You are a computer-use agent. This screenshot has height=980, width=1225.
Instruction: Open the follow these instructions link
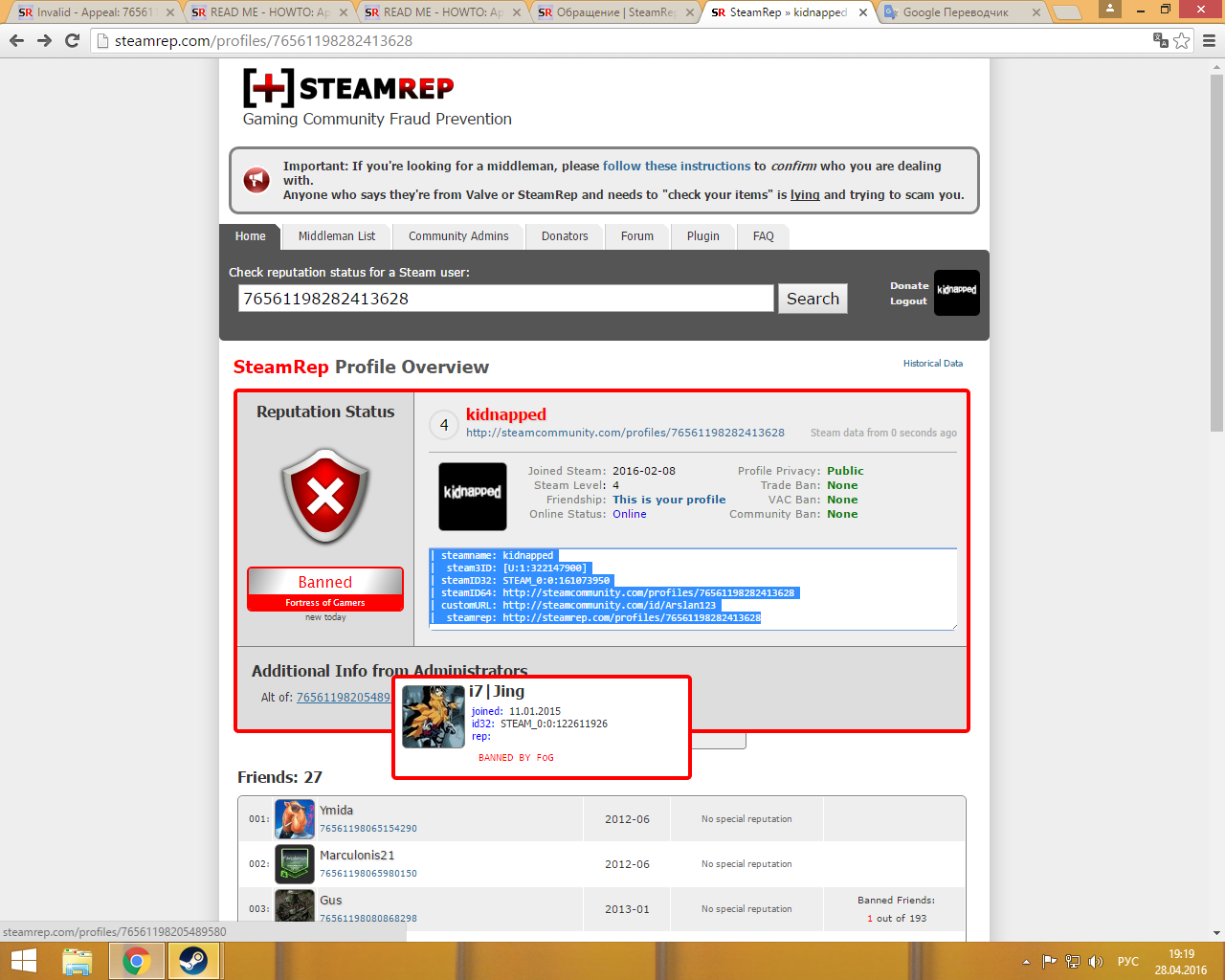click(677, 166)
